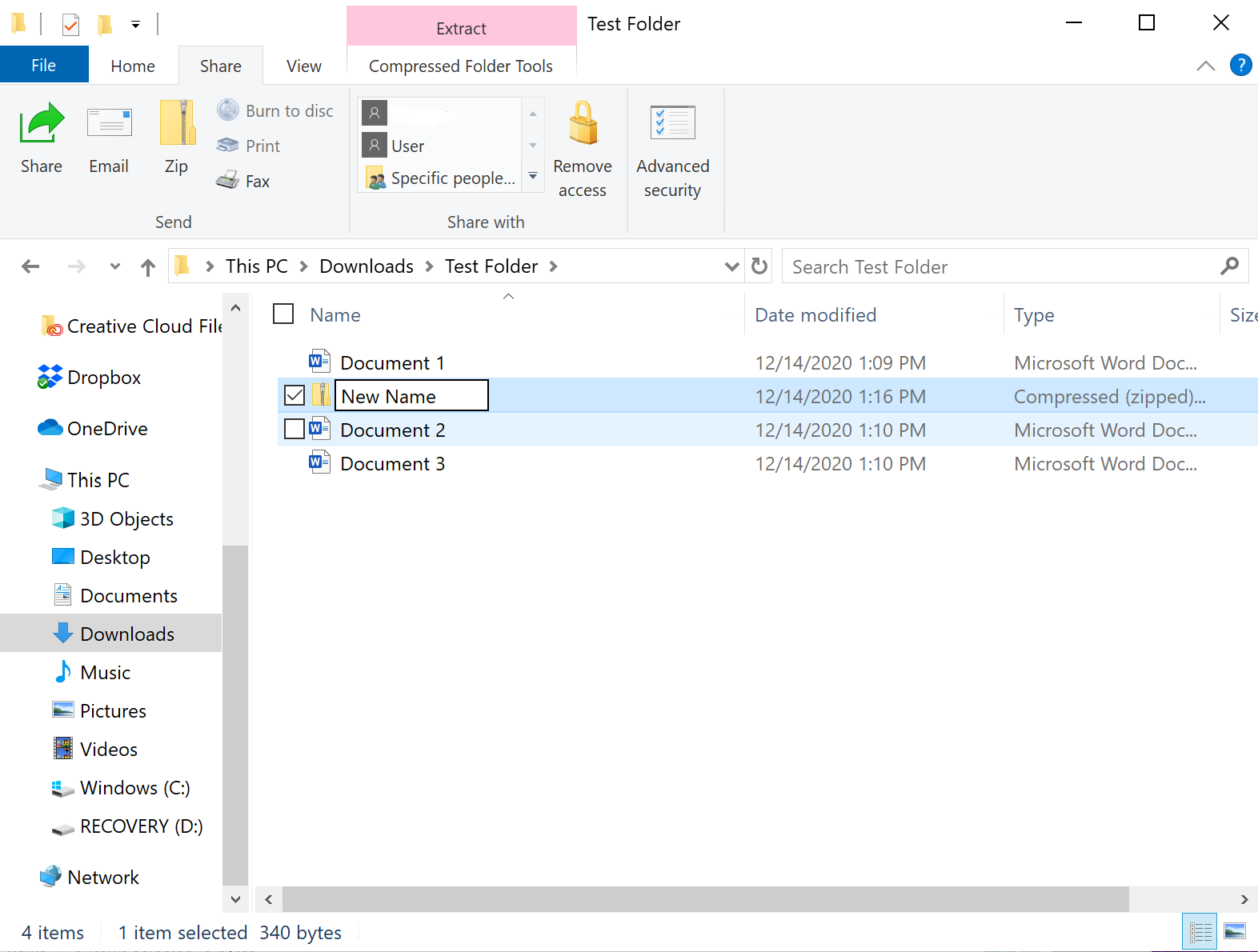Collapse the ribbon with the chevron
The width and height of the screenshot is (1258, 952).
(x=1205, y=66)
